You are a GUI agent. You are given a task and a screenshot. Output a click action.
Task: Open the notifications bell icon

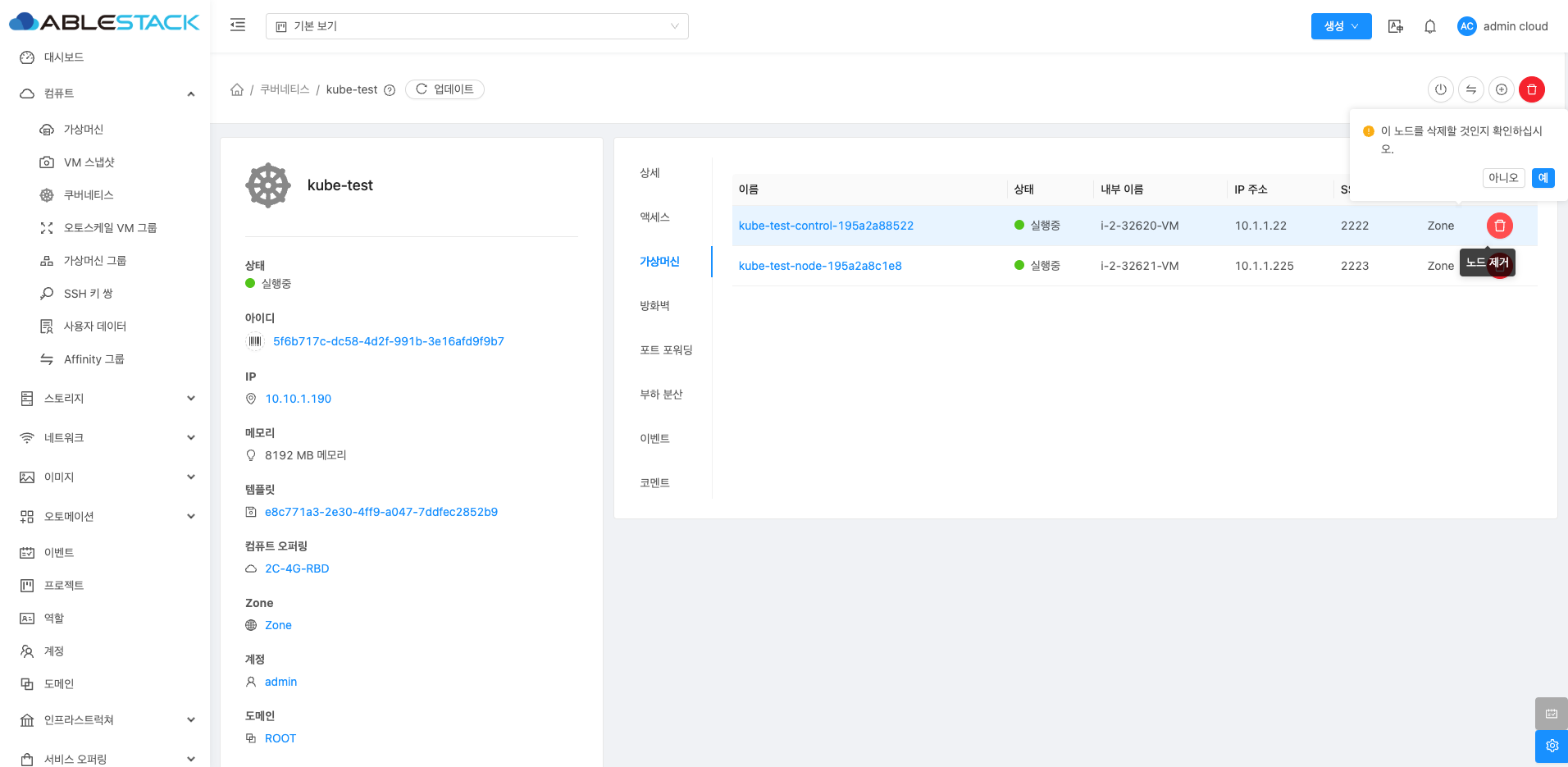click(1430, 26)
